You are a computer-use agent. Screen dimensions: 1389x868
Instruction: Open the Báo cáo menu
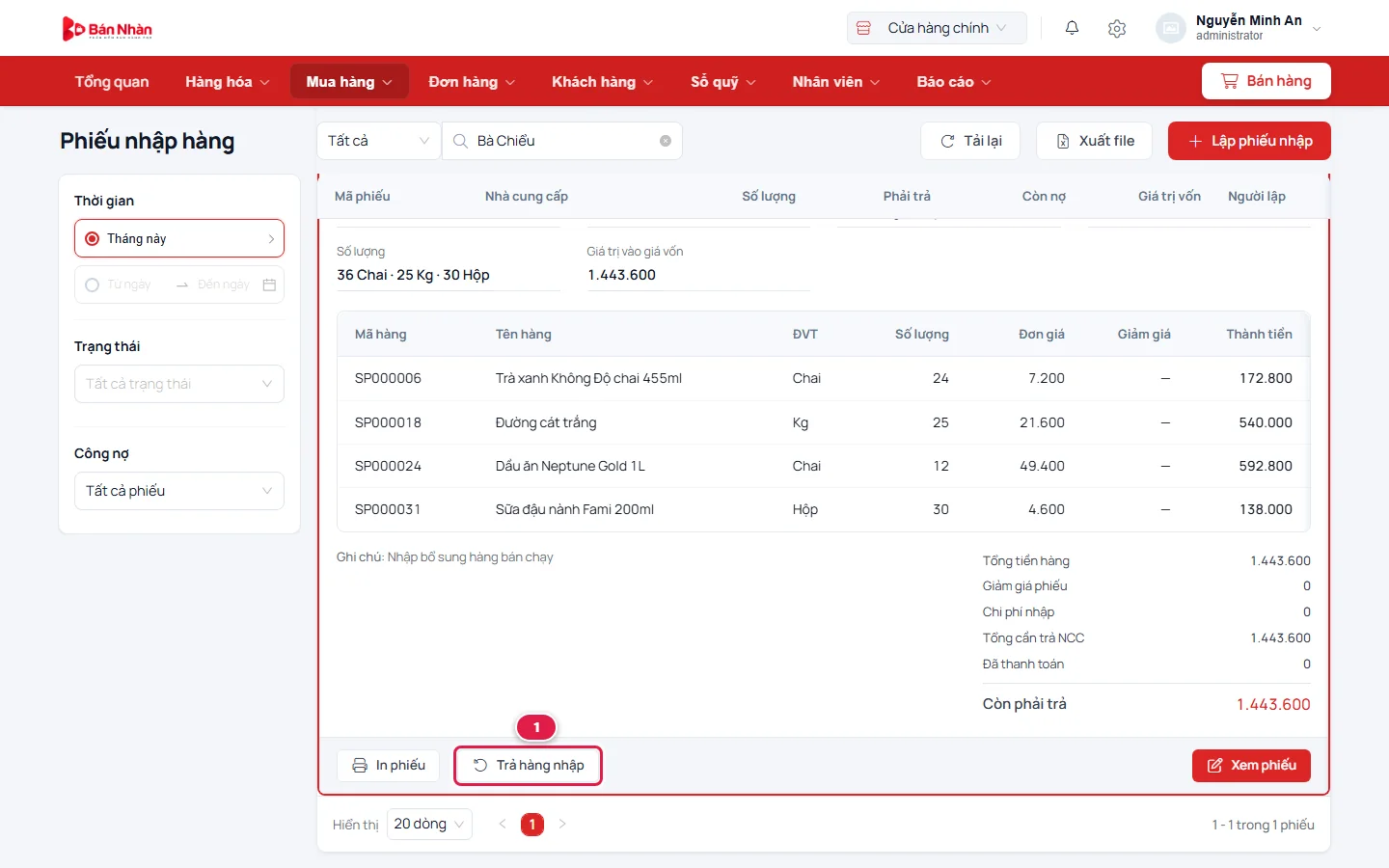[x=954, y=82]
